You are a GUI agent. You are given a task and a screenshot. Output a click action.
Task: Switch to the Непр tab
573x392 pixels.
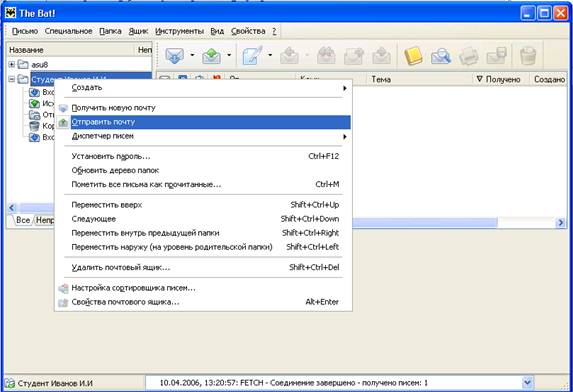(x=45, y=220)
